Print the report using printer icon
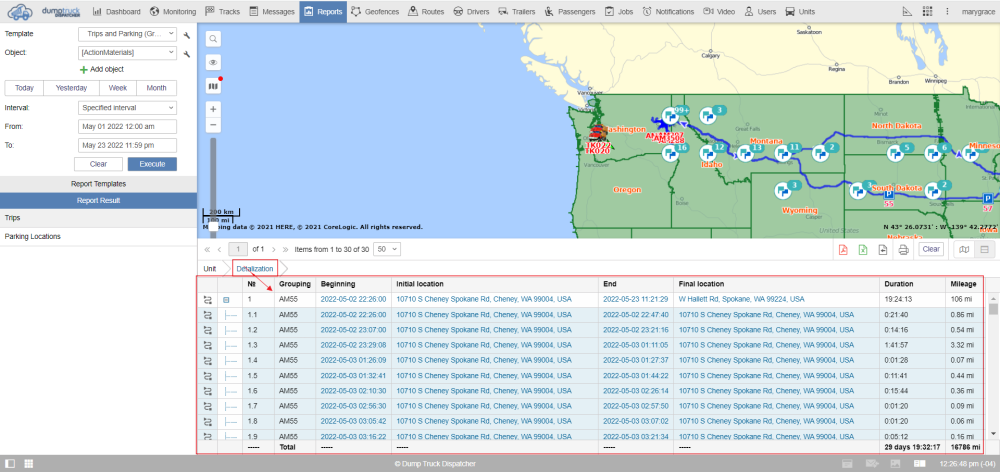 tap(903, 249)
